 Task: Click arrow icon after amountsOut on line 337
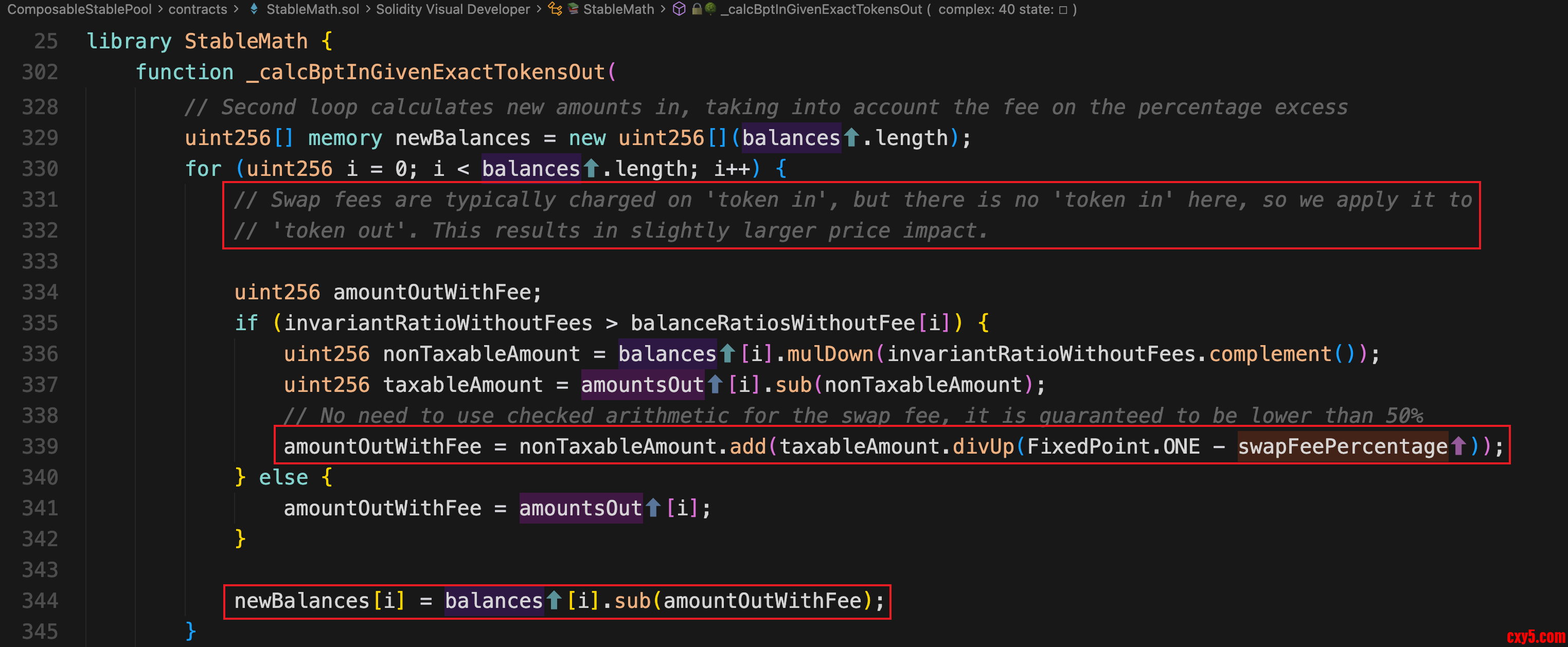click(x=715, y=385)
